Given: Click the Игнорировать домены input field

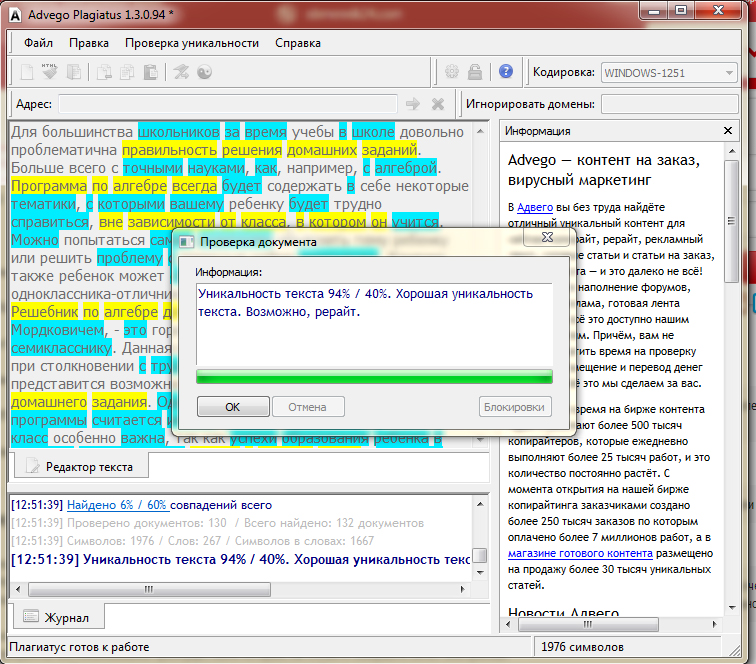Looking at the screenshot, I should point(669,104).
